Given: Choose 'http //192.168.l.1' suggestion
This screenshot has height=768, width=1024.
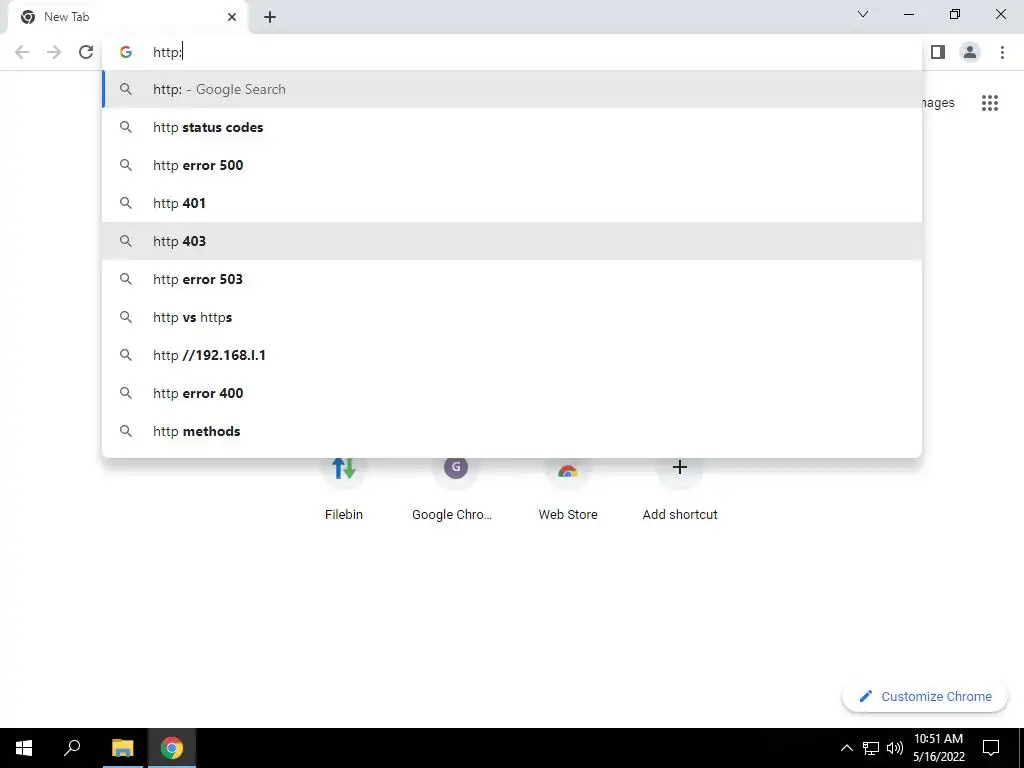Looking at the screenshot, I should [512, 355].
